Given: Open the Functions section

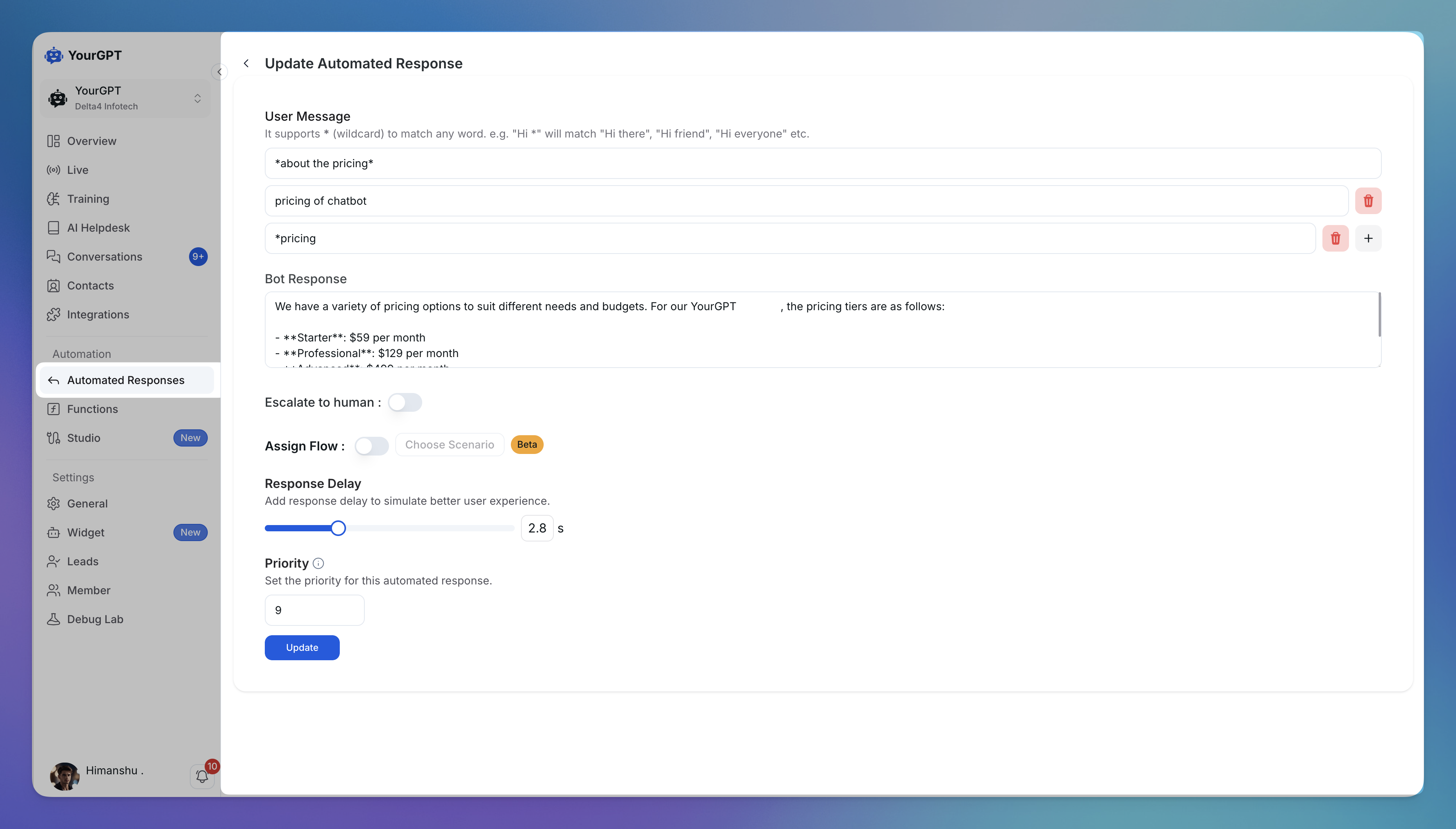Looking at the screenshot, I should pos(93,409).
